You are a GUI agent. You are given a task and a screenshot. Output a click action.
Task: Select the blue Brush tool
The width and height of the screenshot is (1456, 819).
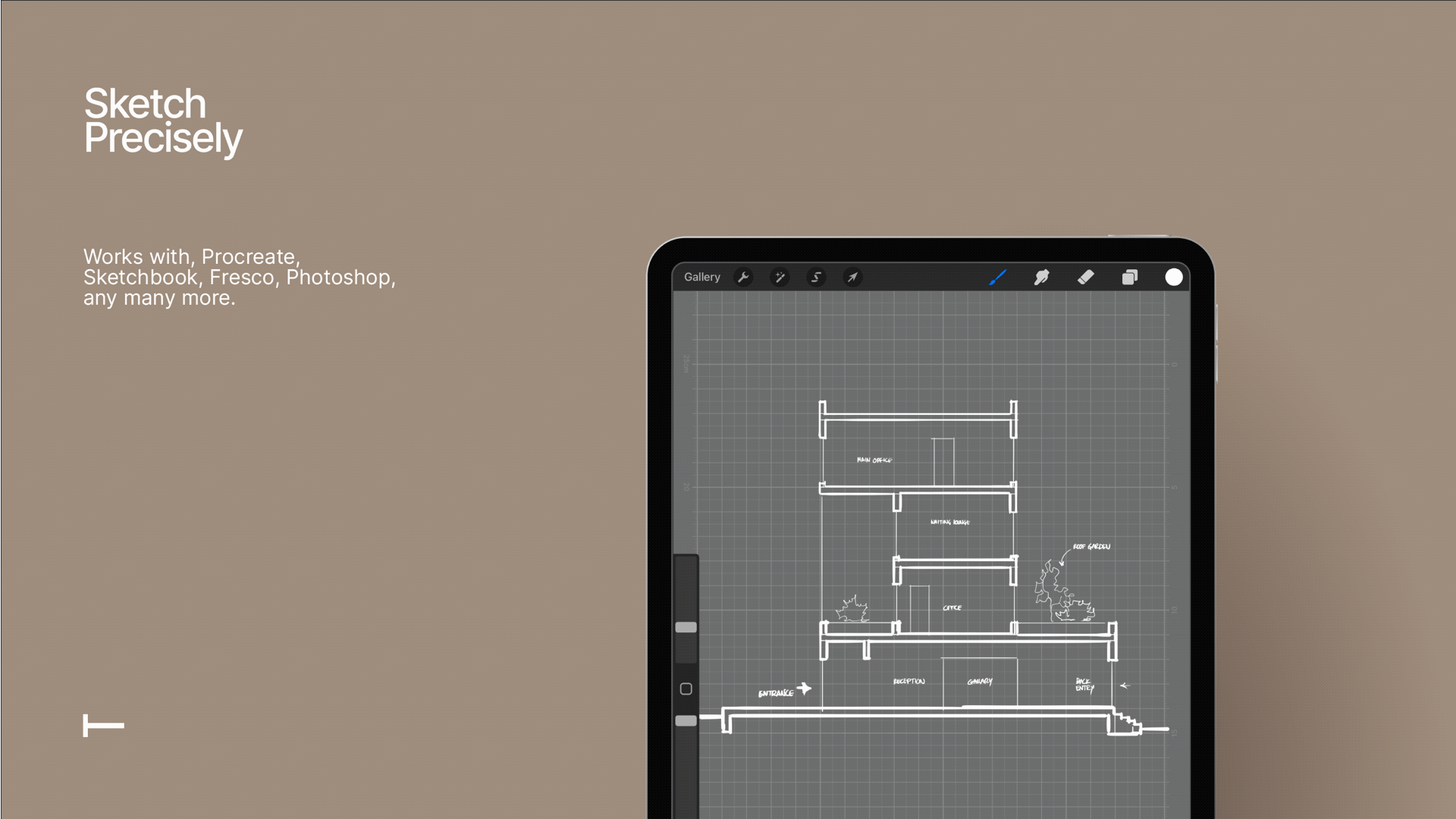(997, 278)
